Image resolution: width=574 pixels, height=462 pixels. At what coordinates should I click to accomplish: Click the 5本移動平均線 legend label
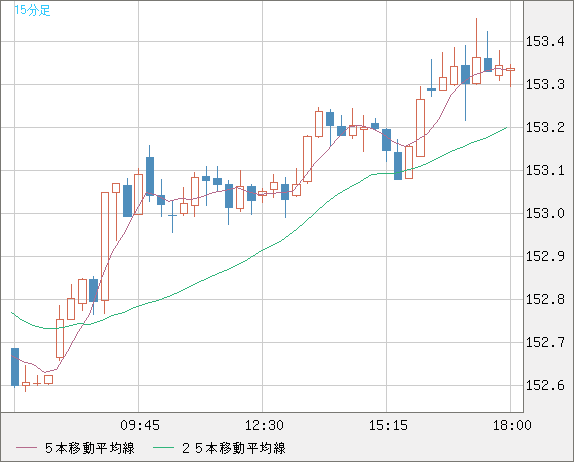[x=90, y=448]
